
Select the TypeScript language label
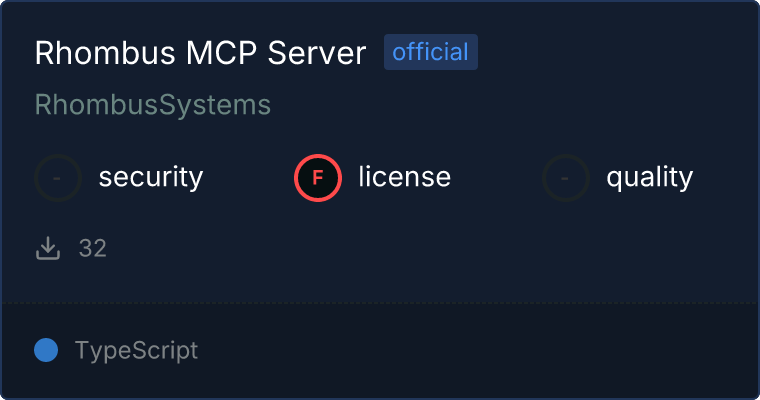[136, 351]
